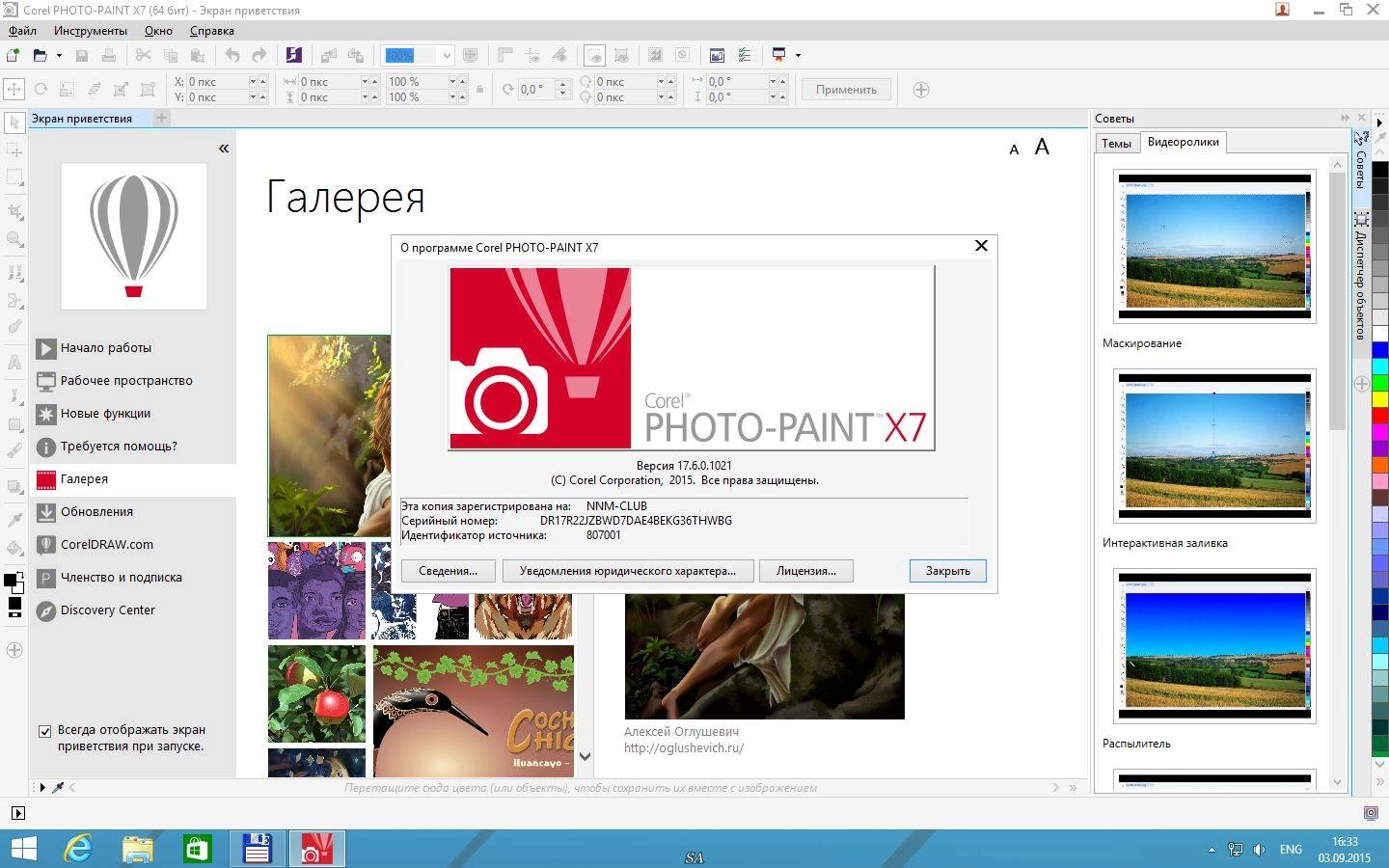Click the Redo arrow icon

point(259,55)
